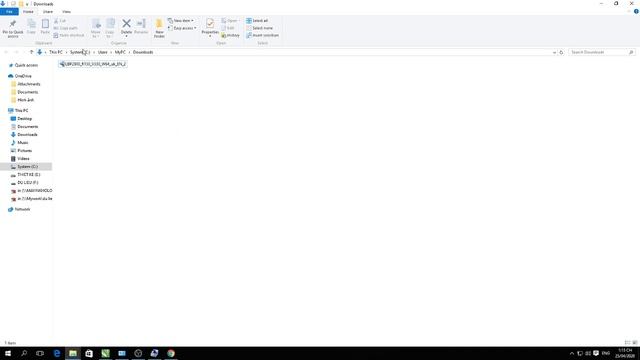The width and height of the screenshot is (640, 360).
Task: Click the Delete X icon
Action: [127, 24]
